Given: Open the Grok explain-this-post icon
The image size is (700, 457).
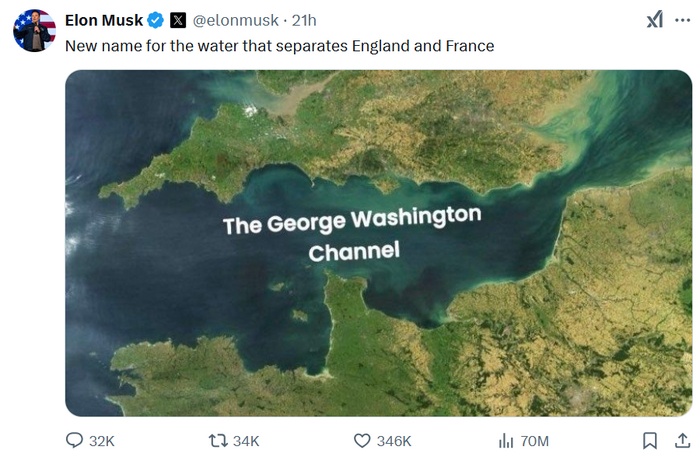Looking at the screenshot, I should [x=654, y=19].
